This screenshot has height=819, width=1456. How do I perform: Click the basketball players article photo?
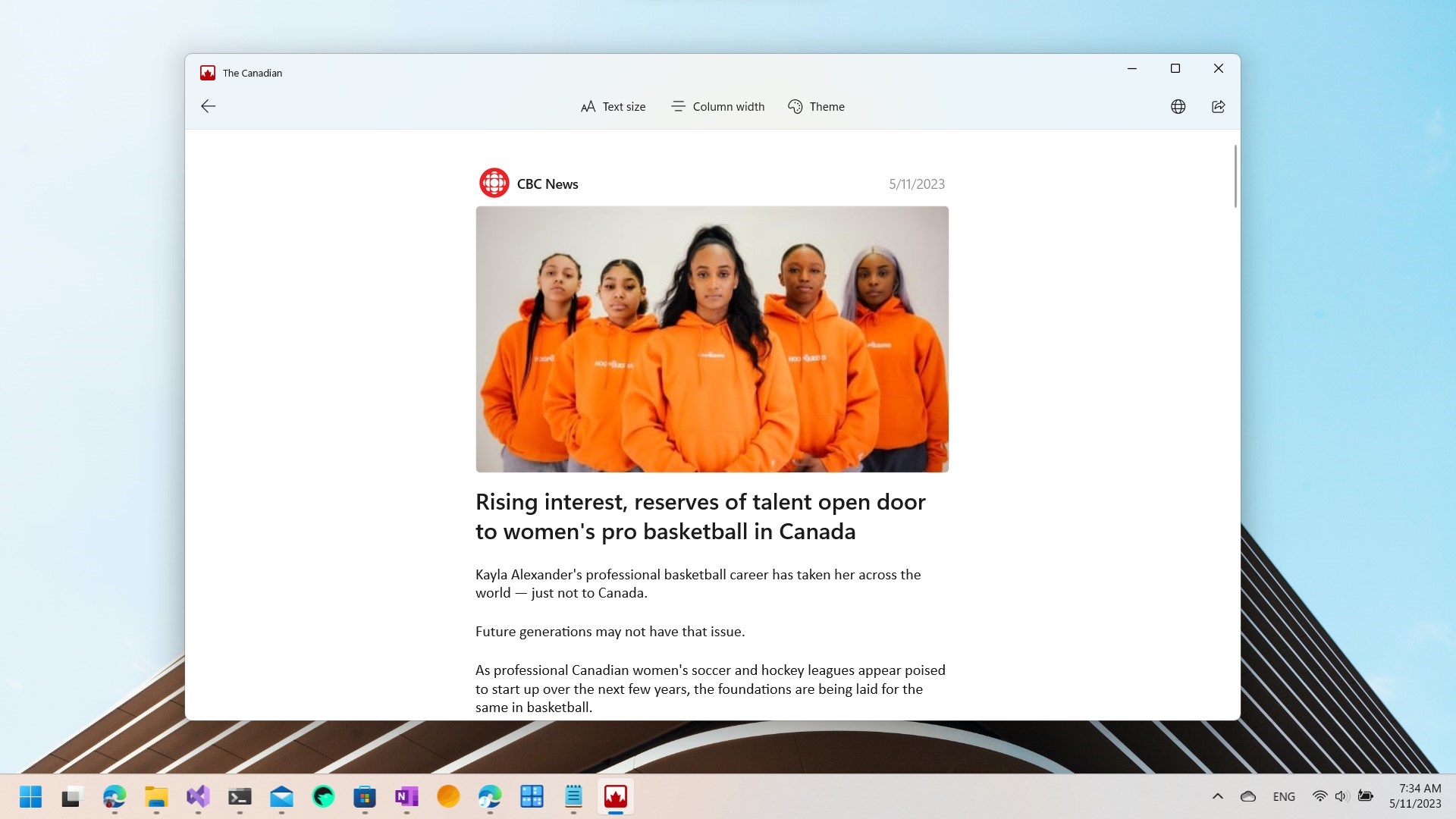pos(712,339)
